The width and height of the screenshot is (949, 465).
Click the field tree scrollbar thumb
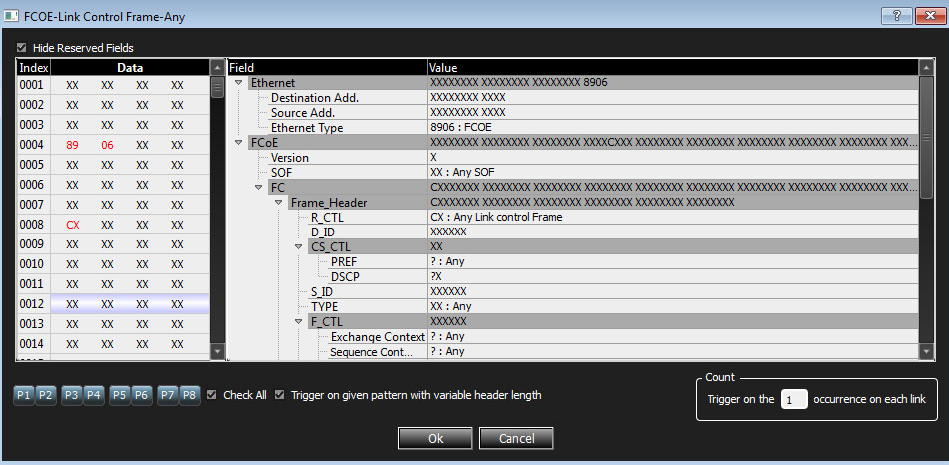pyautogui.click(x=926, y=137)
